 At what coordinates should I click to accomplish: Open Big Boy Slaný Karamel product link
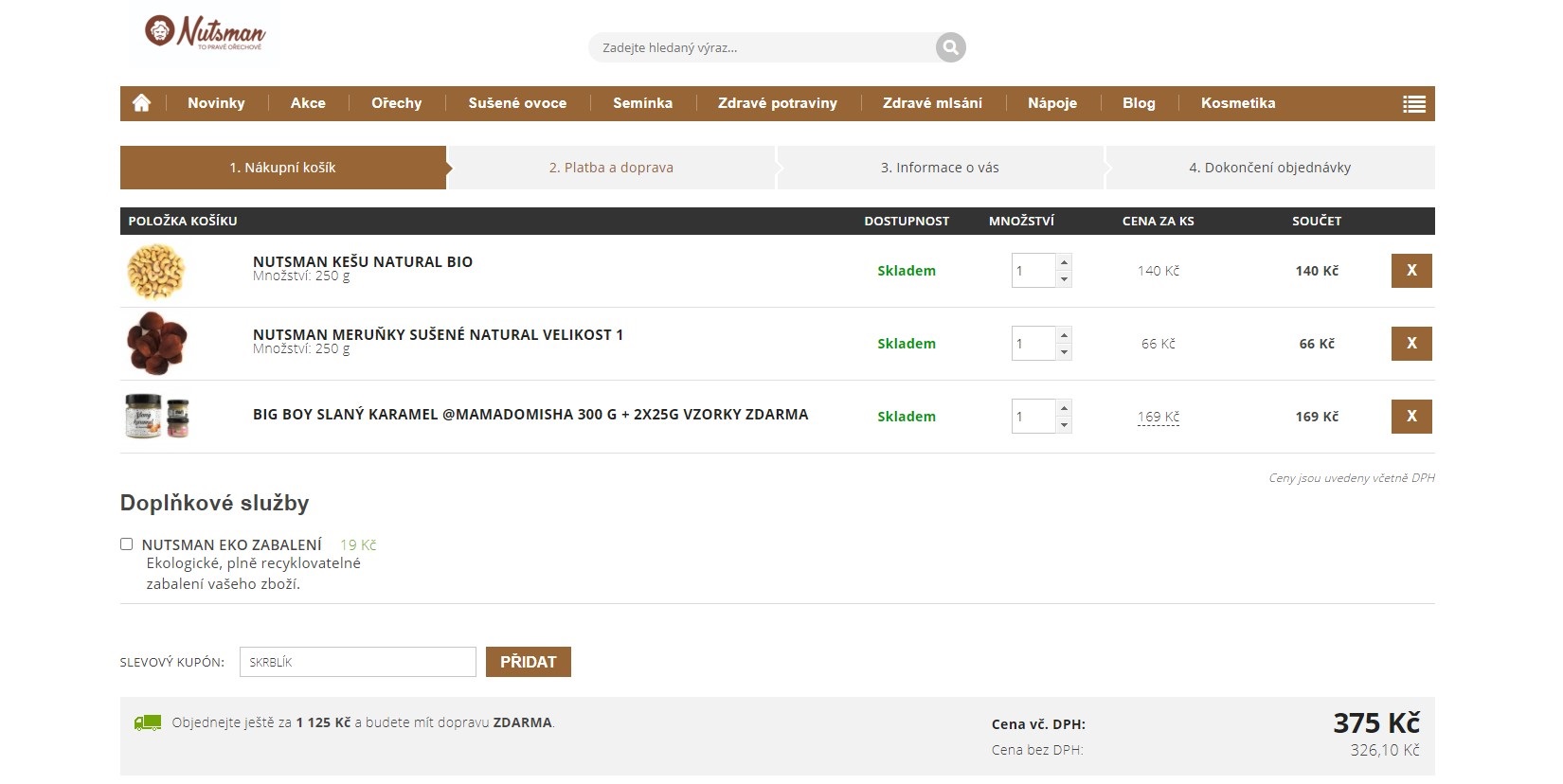pyautogui.click(x=530, y=414)
